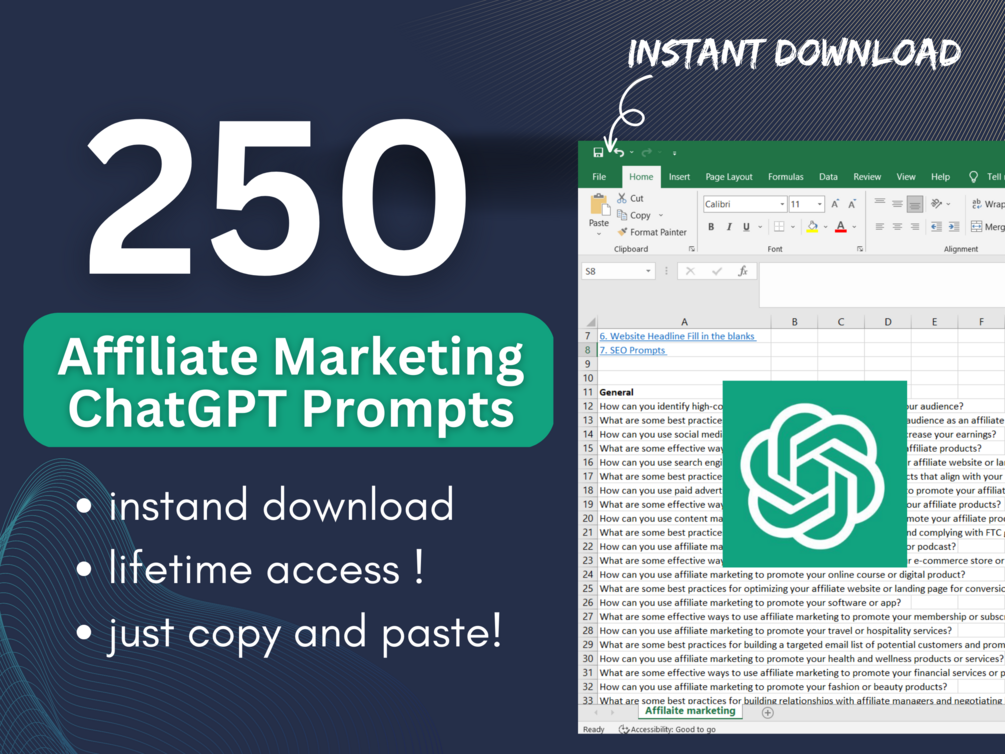The width and height of the screenshot is (1005, 754).
Task: Select the column A header
Action: tap(684, 322)
